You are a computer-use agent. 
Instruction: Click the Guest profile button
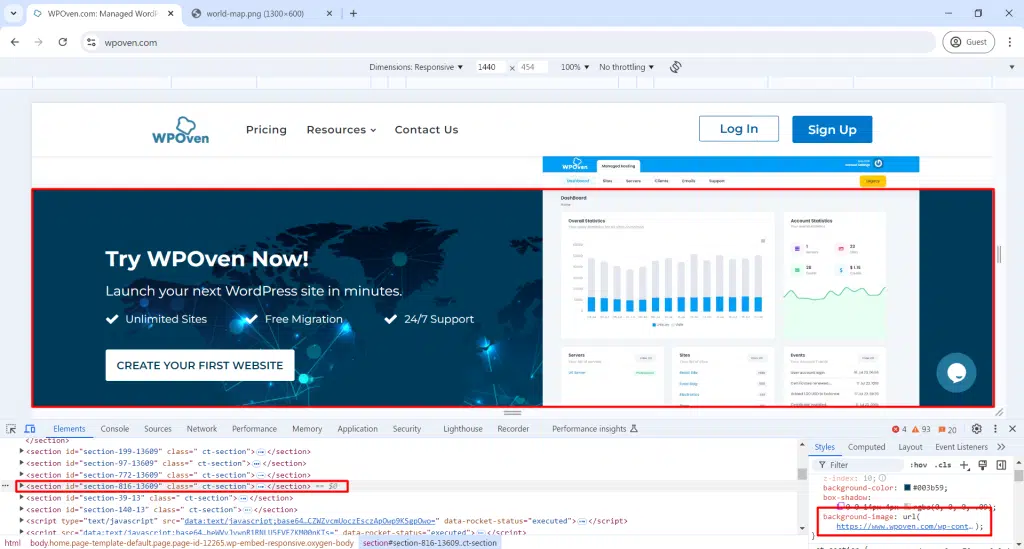click(x=970, y=42)
